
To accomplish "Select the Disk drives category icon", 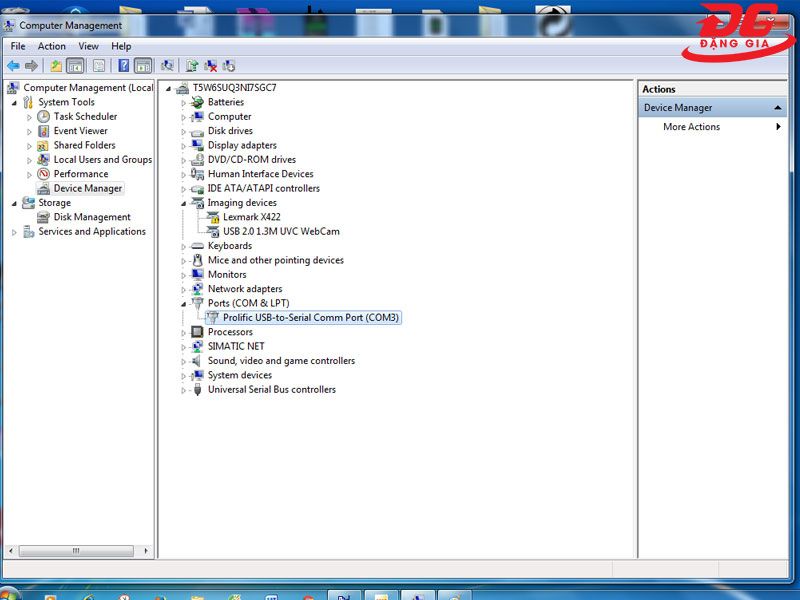I will click(x=197, y=132).
